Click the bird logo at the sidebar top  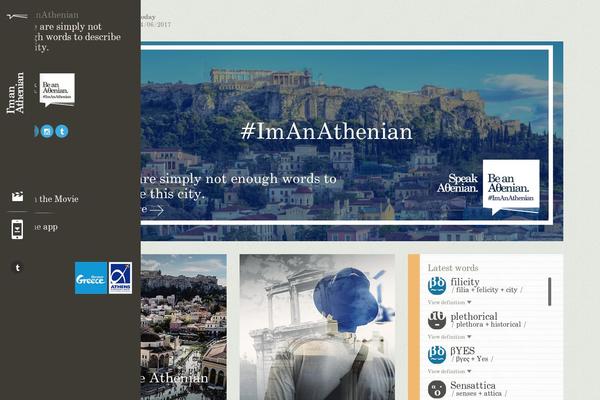point(17,16)
